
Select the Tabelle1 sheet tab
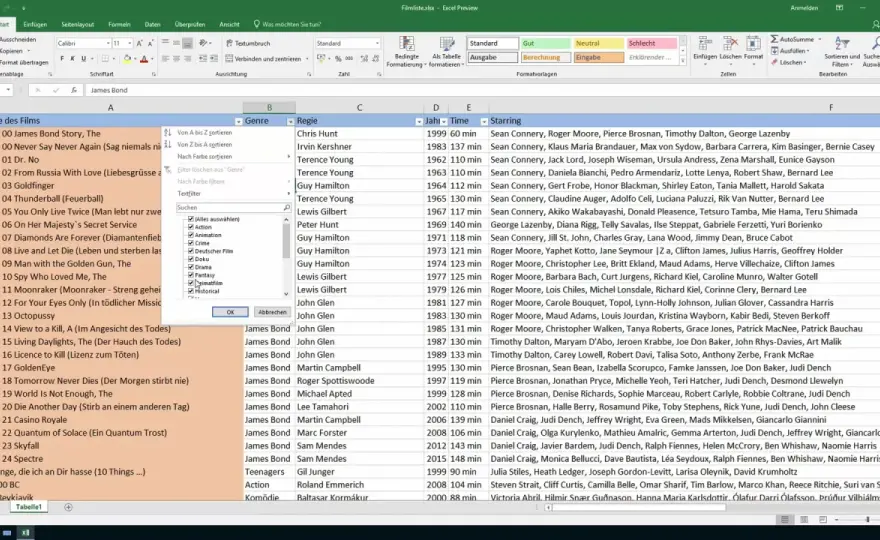29,507
